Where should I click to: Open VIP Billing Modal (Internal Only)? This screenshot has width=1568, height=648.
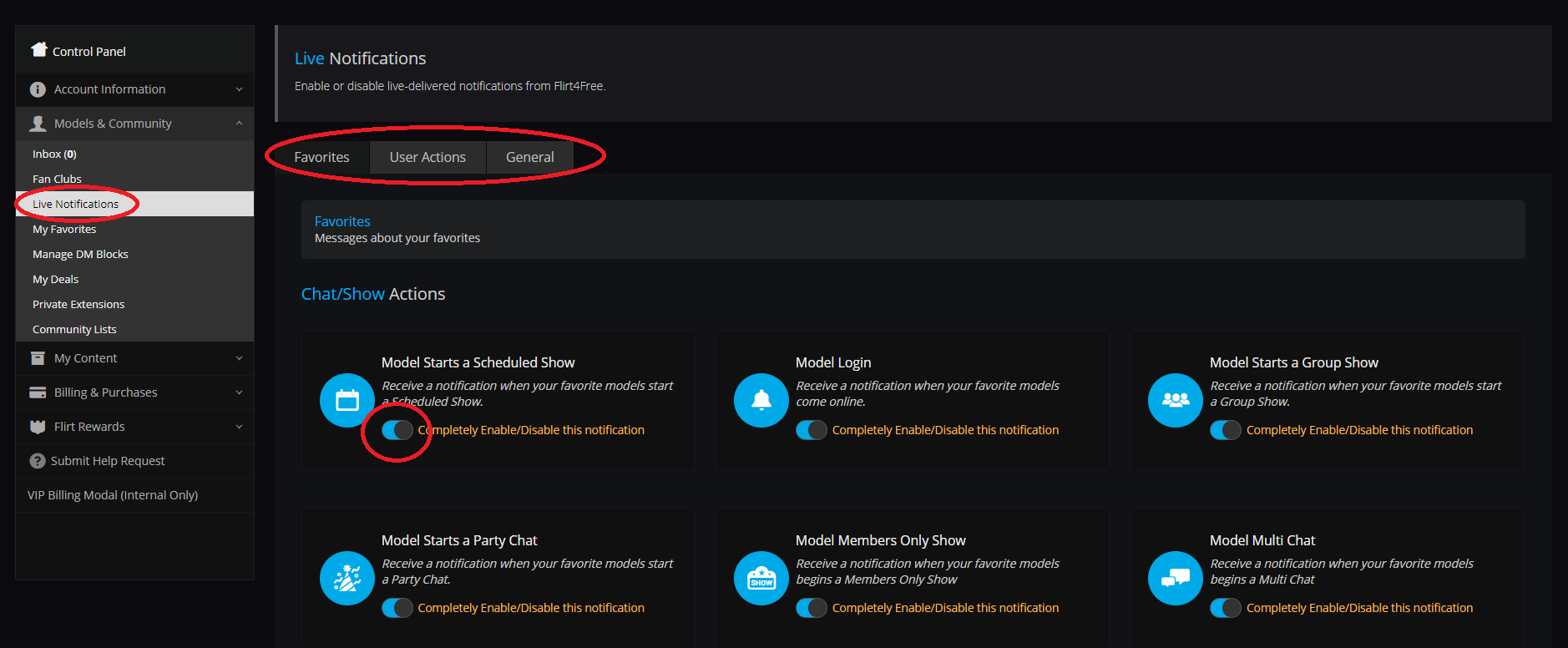[113, 495]
